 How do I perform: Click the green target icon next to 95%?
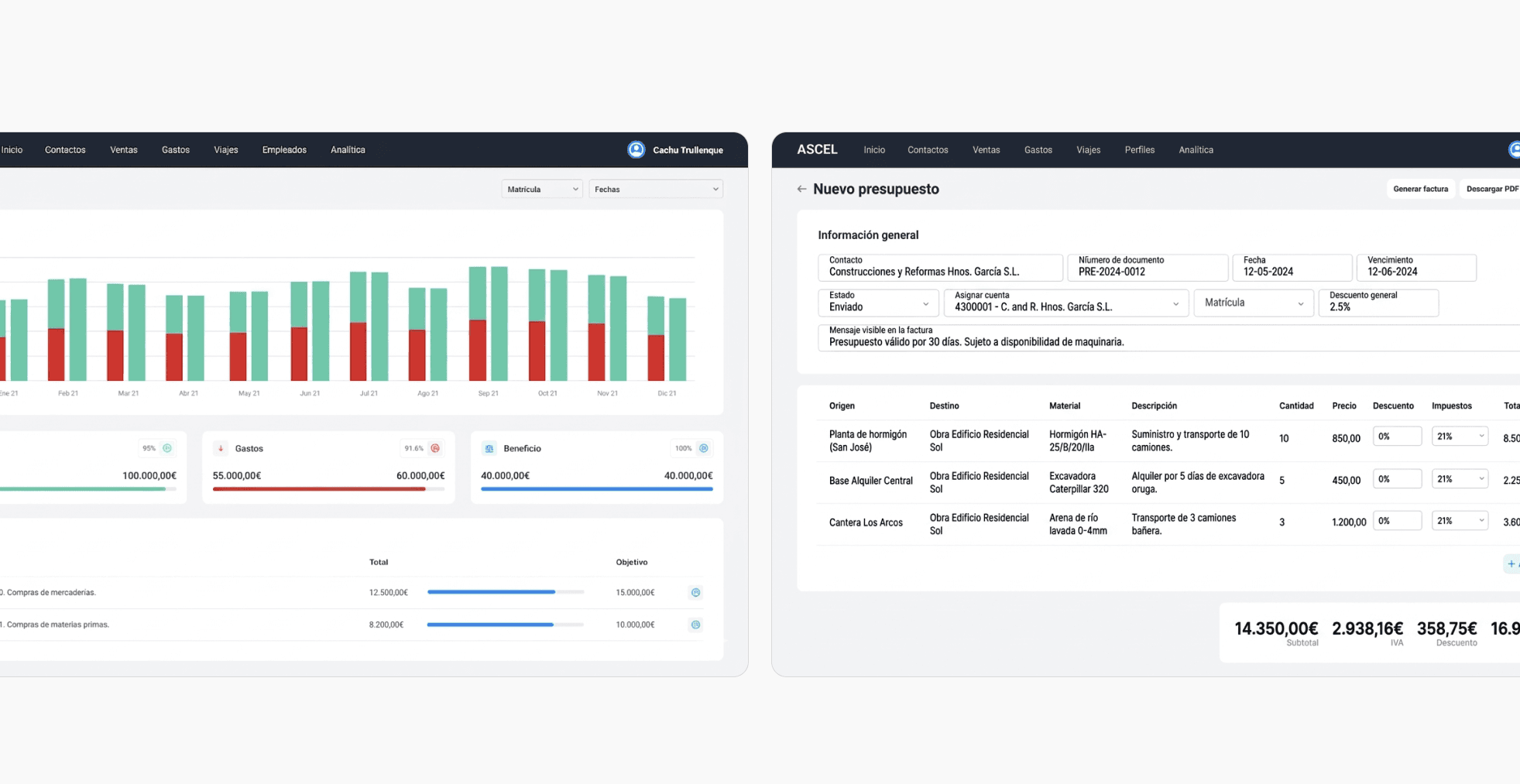[x=167, y=448]
